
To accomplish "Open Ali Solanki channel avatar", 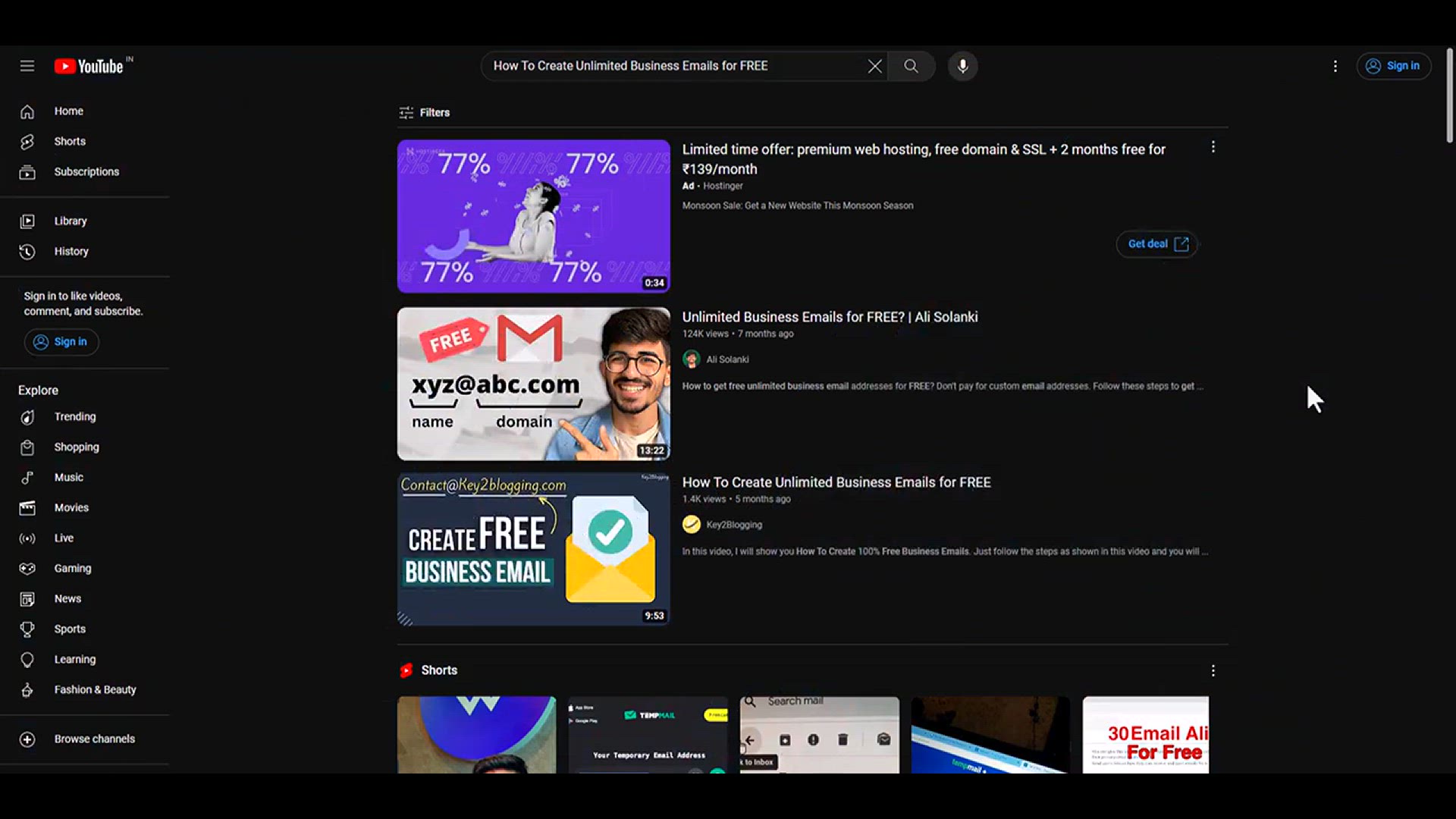I will point(691,359).
